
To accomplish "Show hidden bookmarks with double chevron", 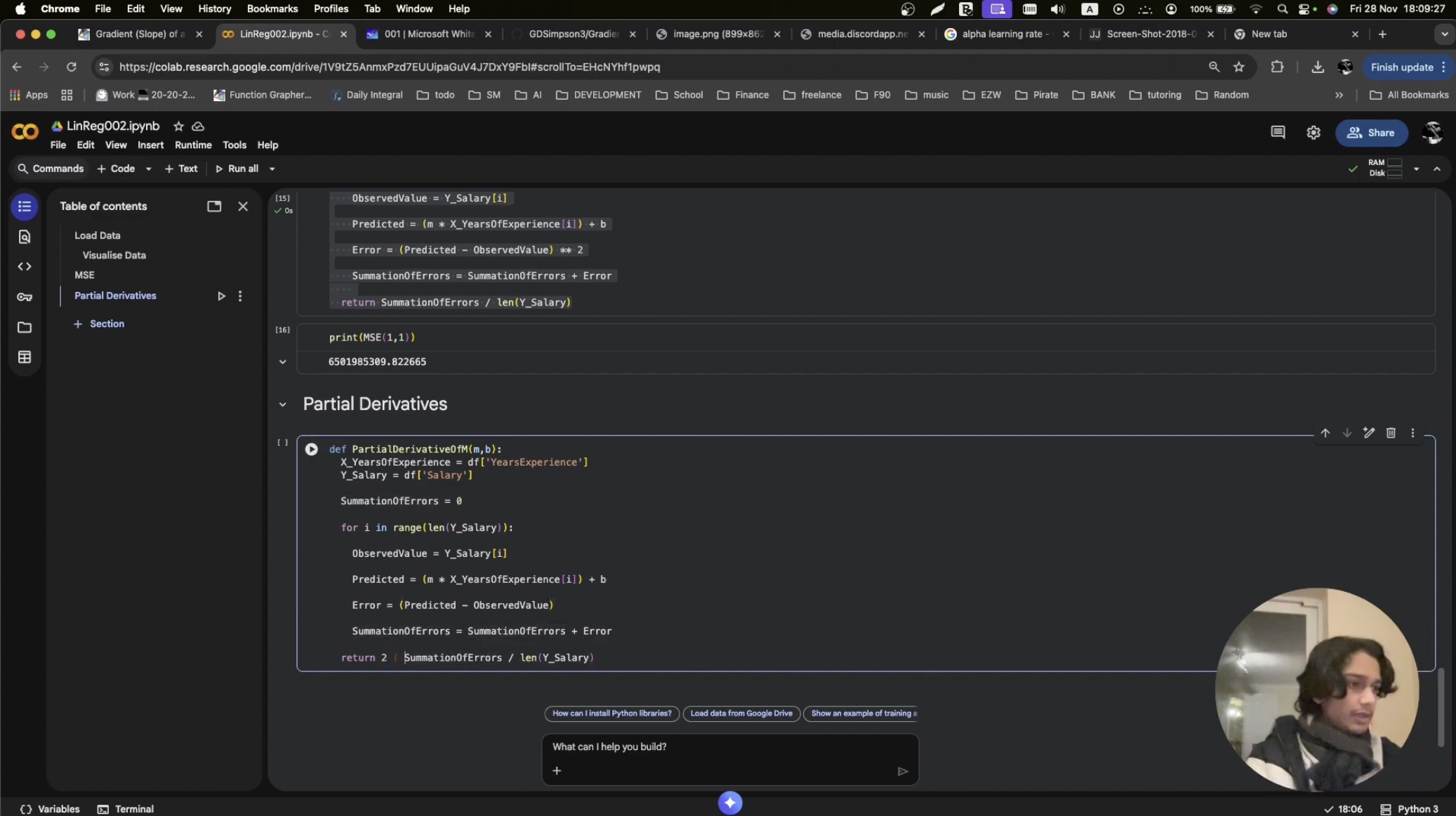I will click(x=1339, y=96).
